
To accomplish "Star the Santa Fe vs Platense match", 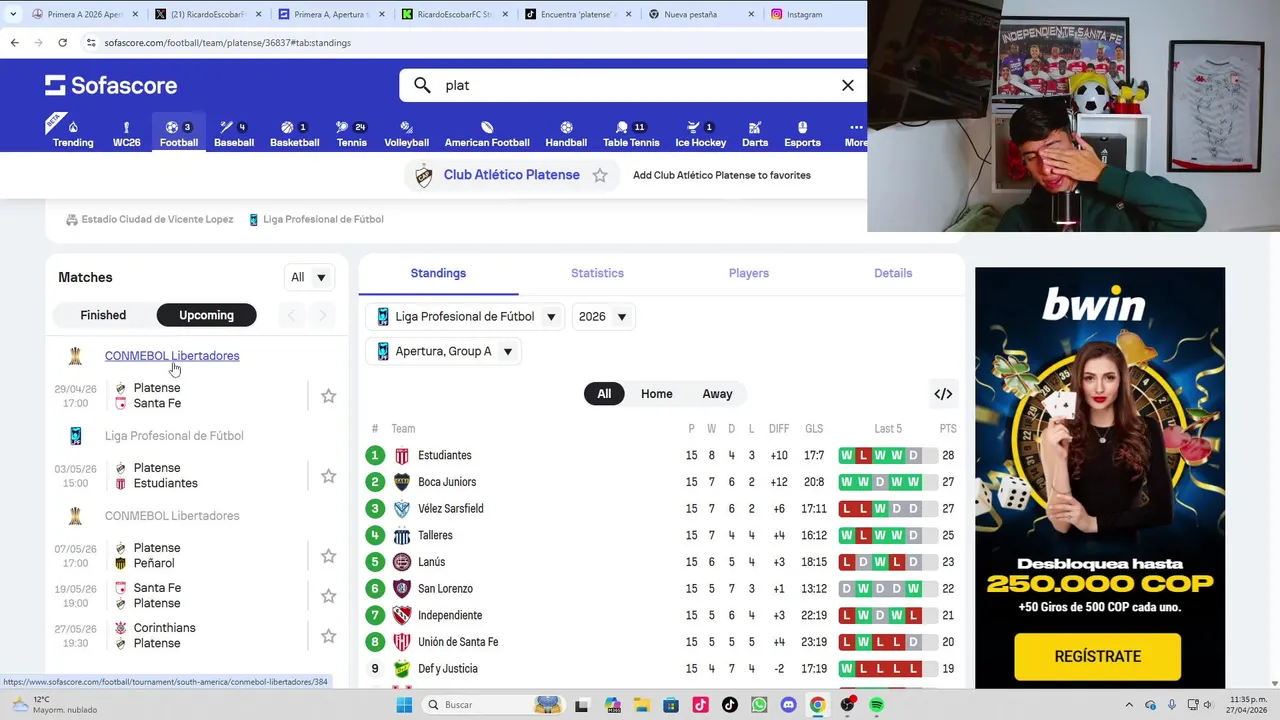I will 328,596.
